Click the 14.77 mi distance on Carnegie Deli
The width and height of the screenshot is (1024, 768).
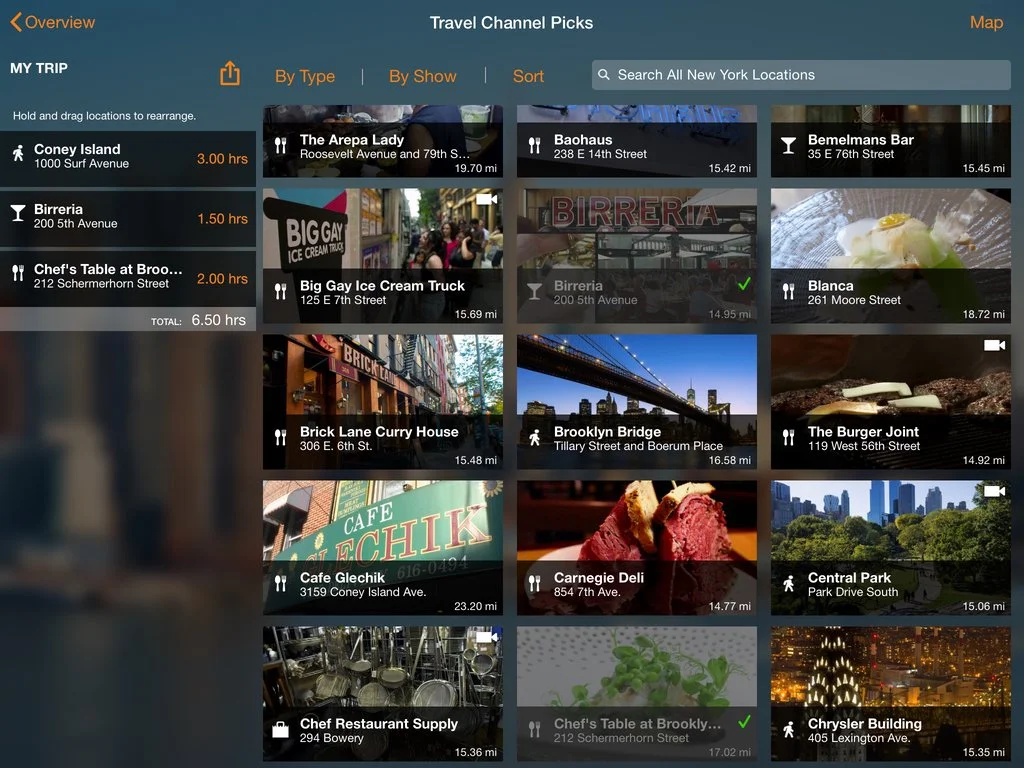pyautogui.click(x=729, y=606)
